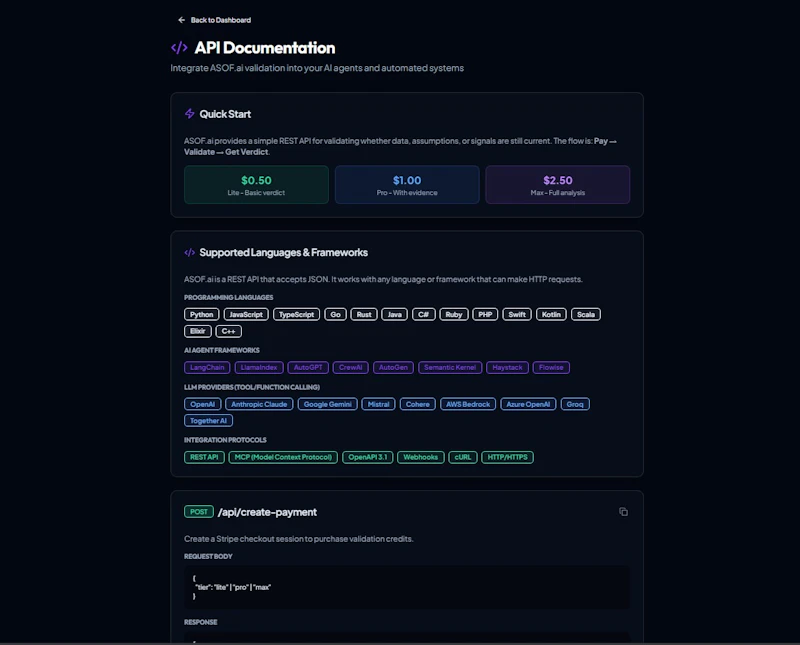Image resolution: width=800 pixels, height=645 pixels.
Task: Click the Programming Languages section label
Action: point(229,297)
